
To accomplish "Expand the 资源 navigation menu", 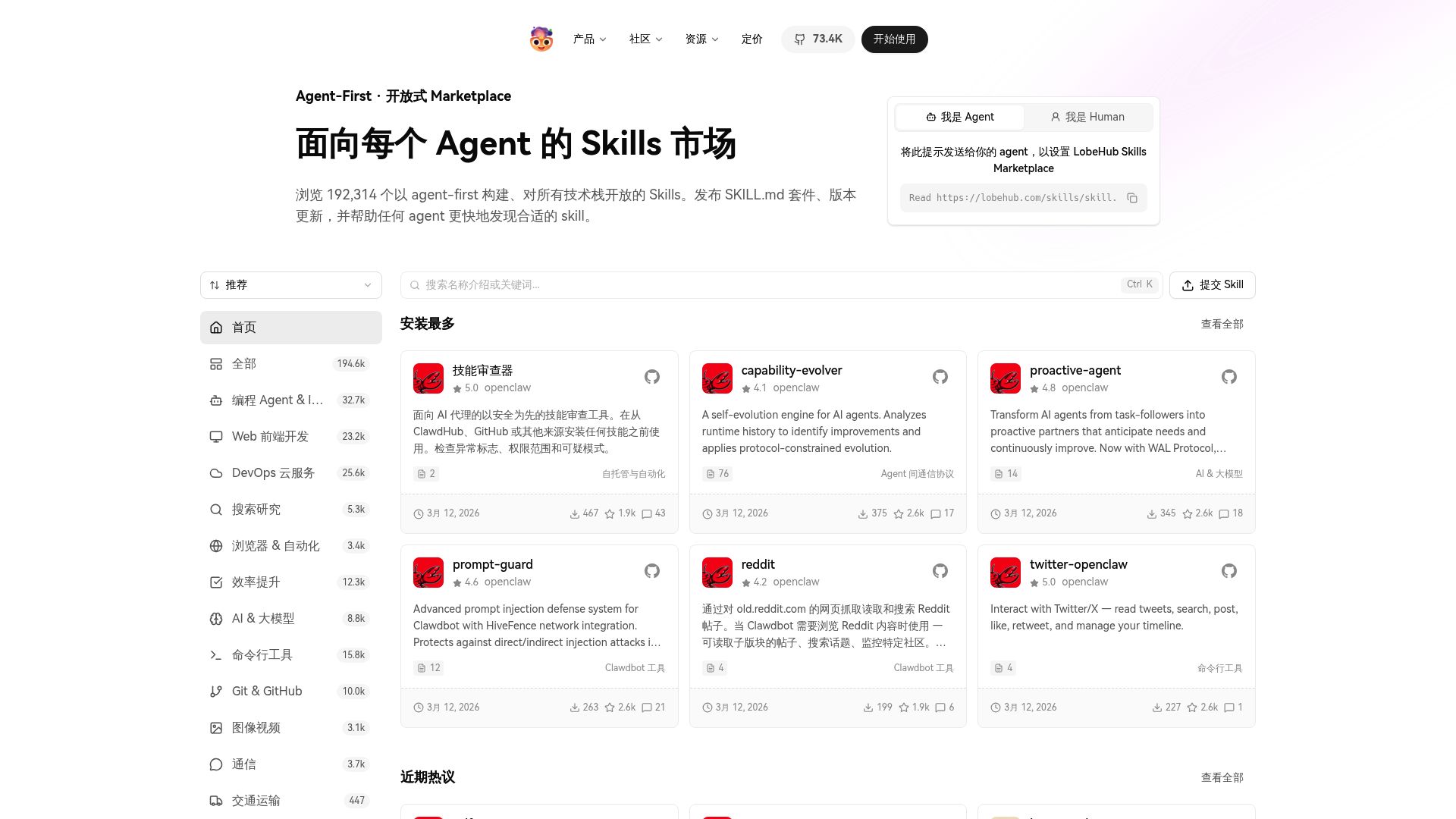I will tap(701, 39).
